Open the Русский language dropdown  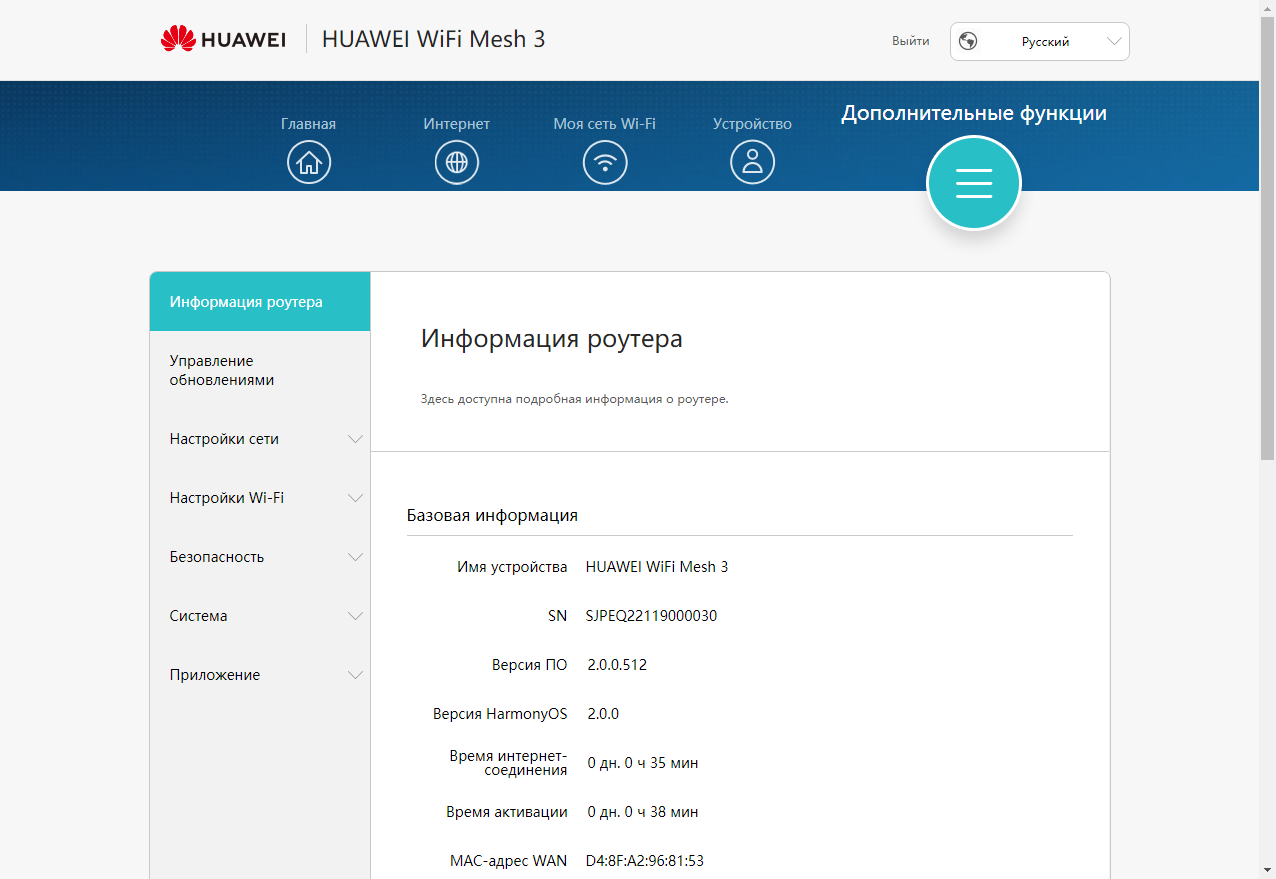(1040, 42)
